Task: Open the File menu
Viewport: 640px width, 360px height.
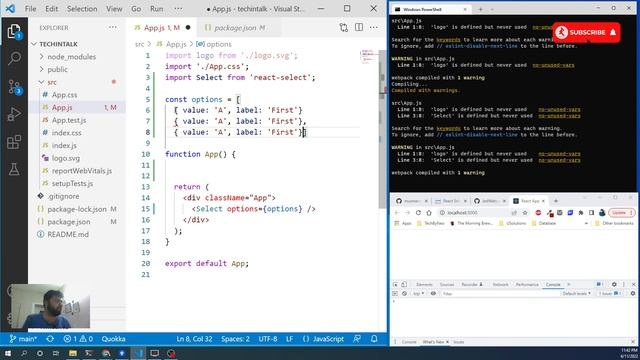Action: (30, 9)
